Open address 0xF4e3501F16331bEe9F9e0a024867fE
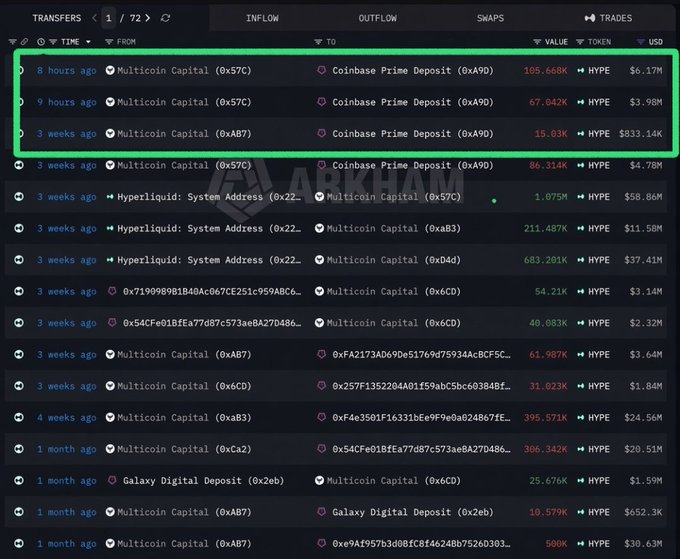Viewport: 680px width, 559px height. tap(421, 418)
